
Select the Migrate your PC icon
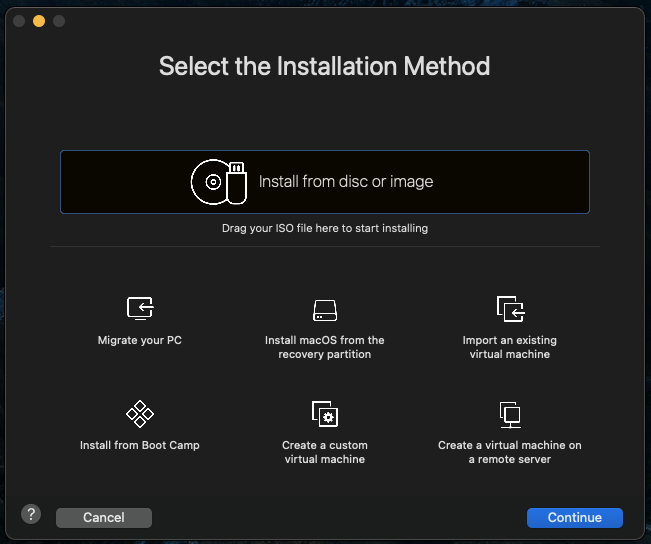140,308
